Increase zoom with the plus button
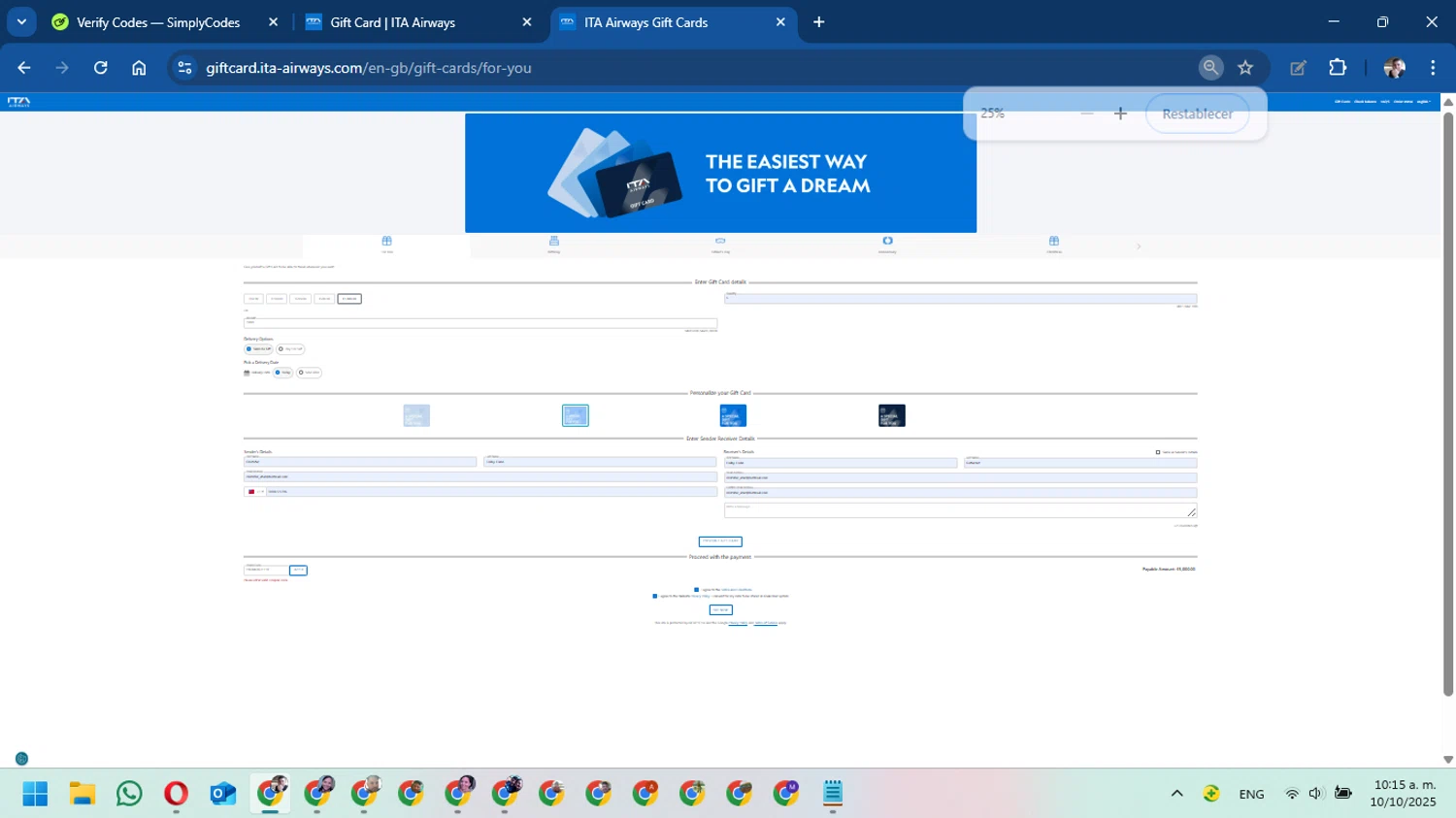Image resolution: width=1456 pixels, height=818 pixels. pyautogui.click(x=1120, y=114)
